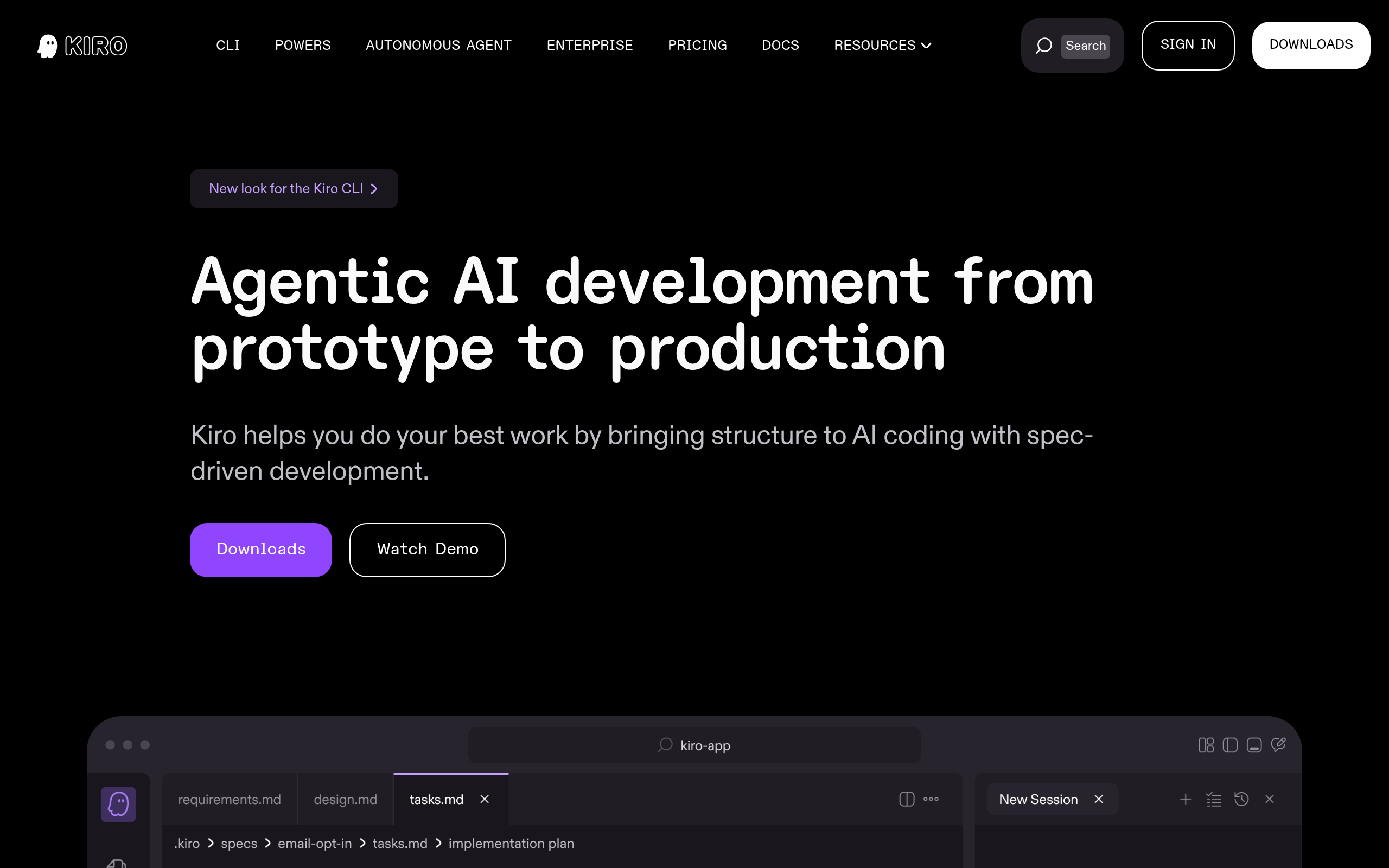The width and height of the screenshot is (1389, 868).
Task: Open the CLI nav link
Action: tap(228, 46)
